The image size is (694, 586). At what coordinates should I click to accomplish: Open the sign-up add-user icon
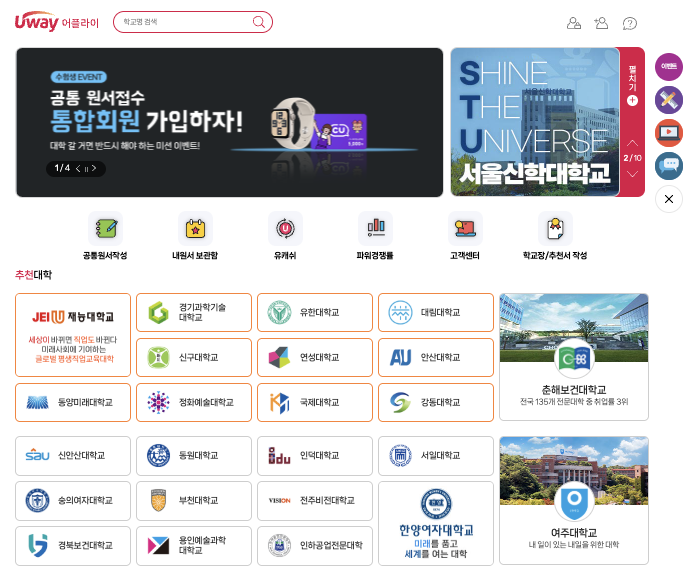pos(601,23)
